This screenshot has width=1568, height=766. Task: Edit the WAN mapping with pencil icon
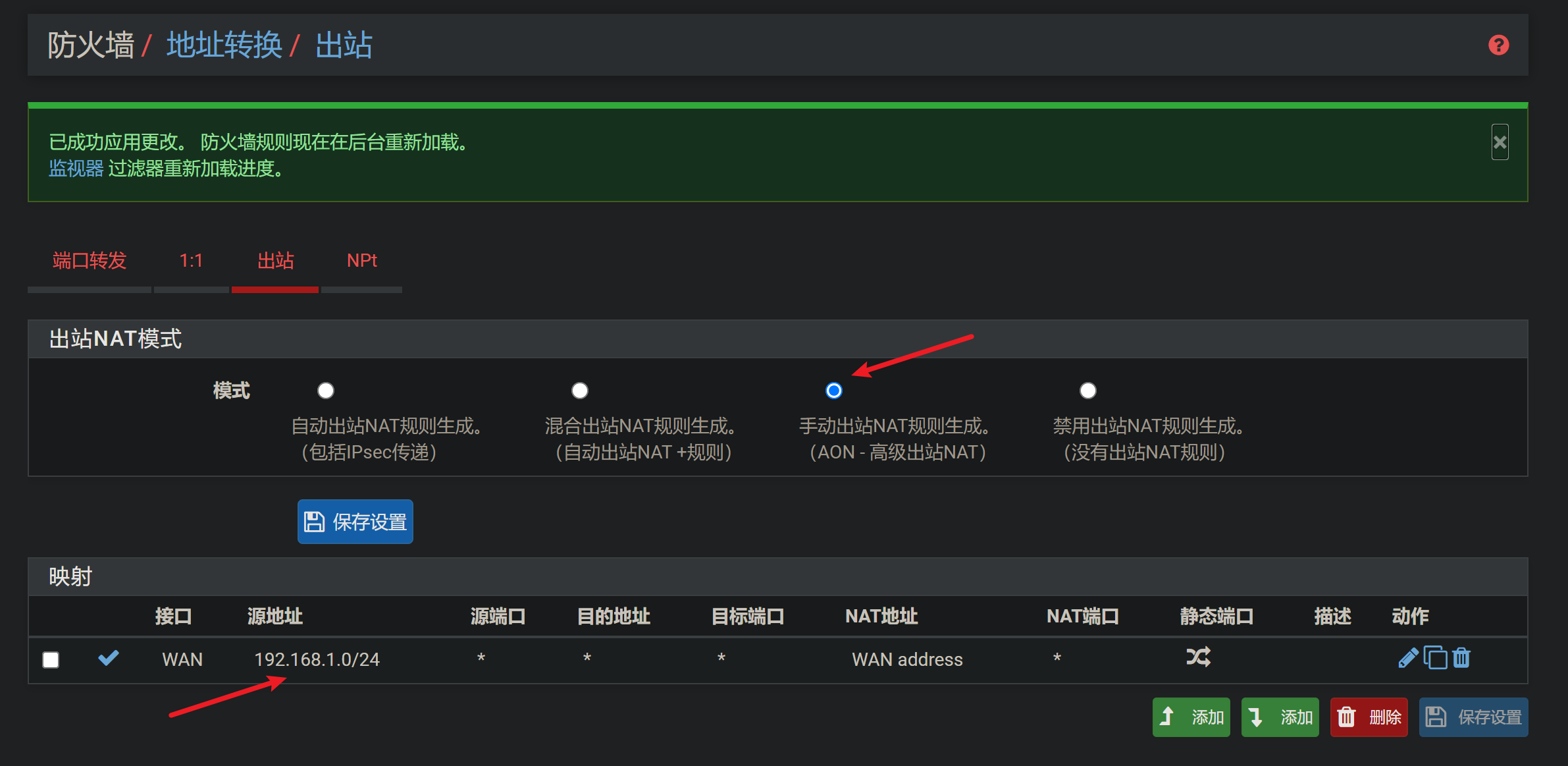pyautogui.click(x=1407, y=658)
